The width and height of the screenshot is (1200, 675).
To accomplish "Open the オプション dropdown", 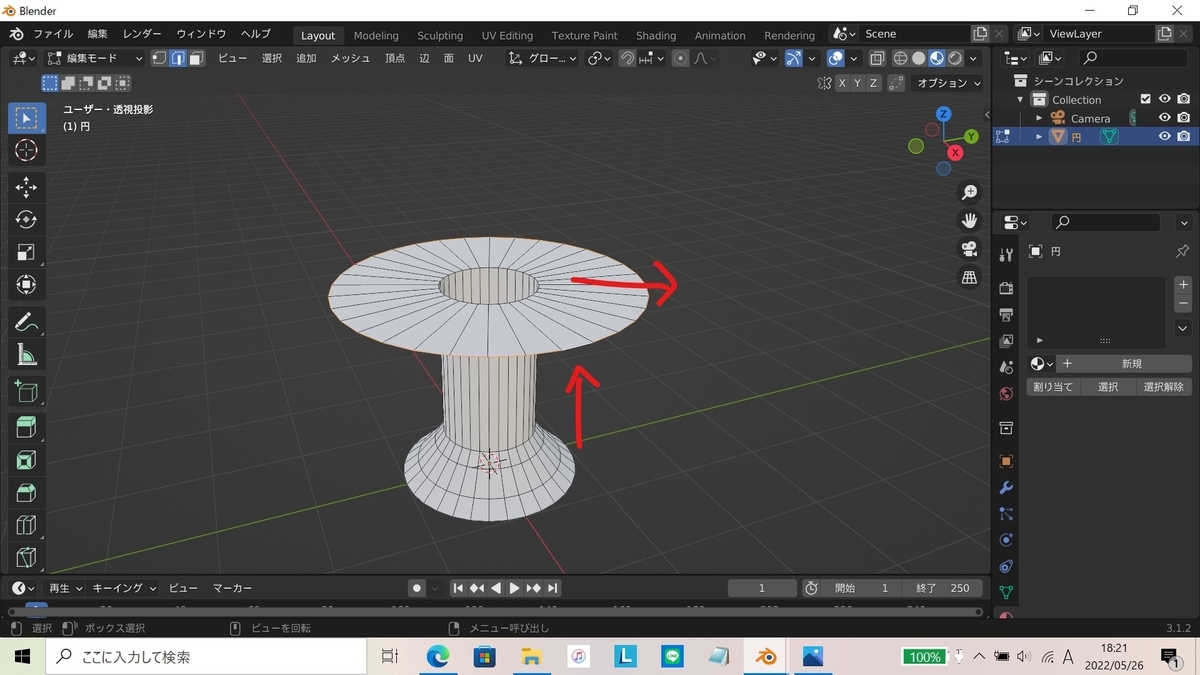I will (x=948, y=83).
